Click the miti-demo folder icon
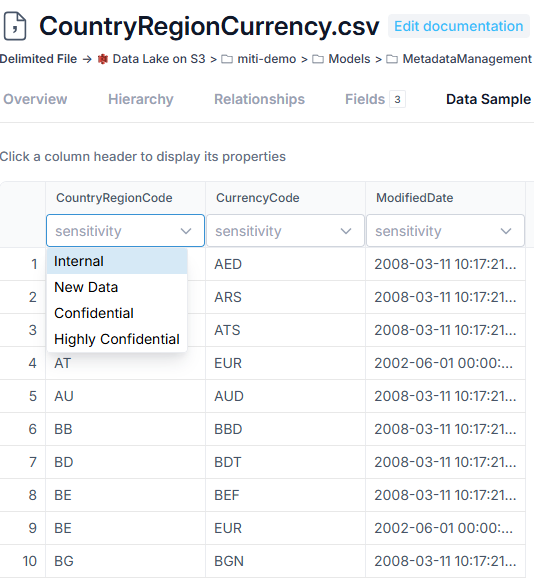Image resolution: width=534 pixels, height=579 pixels. point(227,59)
